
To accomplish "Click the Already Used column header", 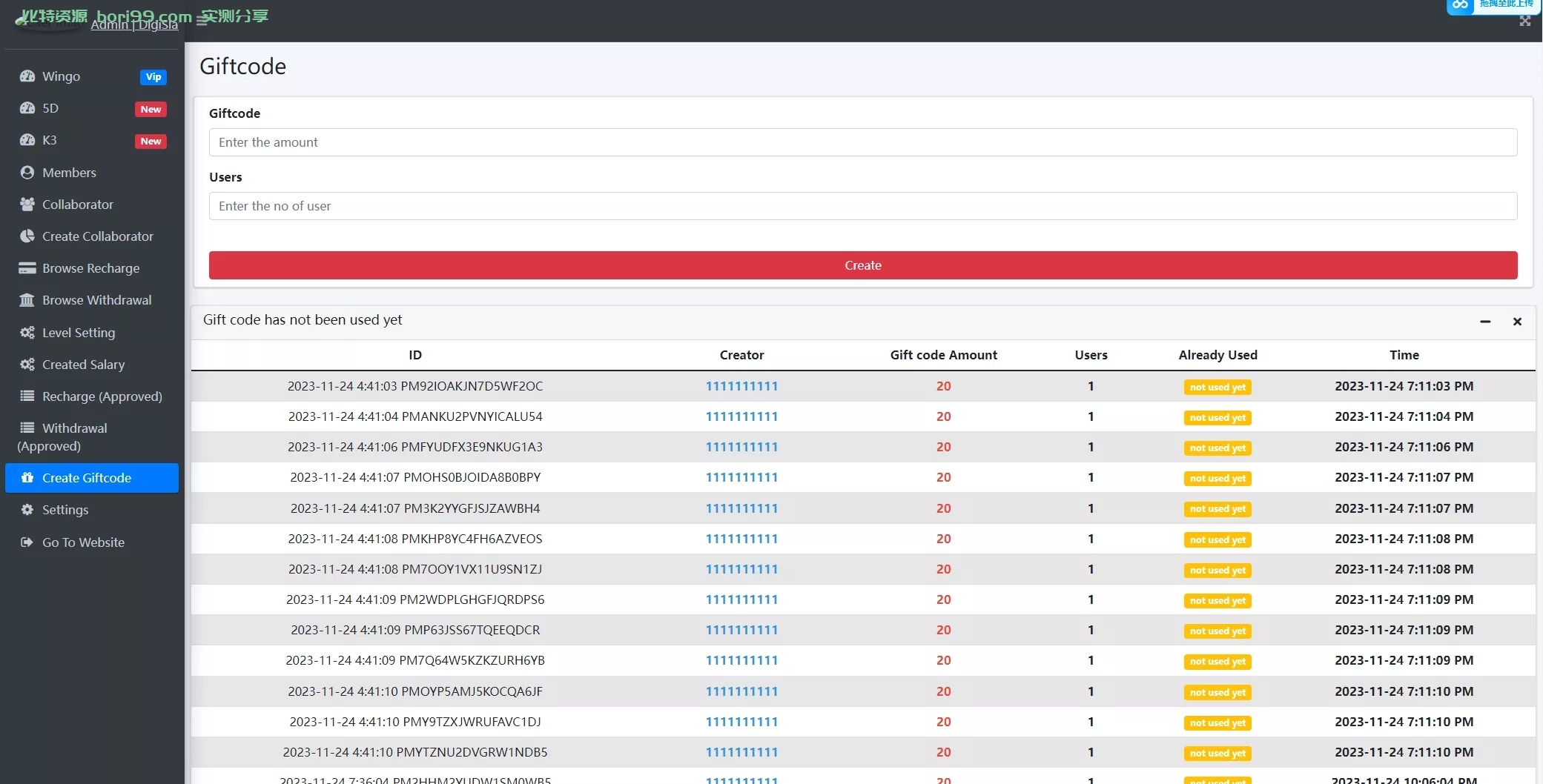I will coord(1217,355).
